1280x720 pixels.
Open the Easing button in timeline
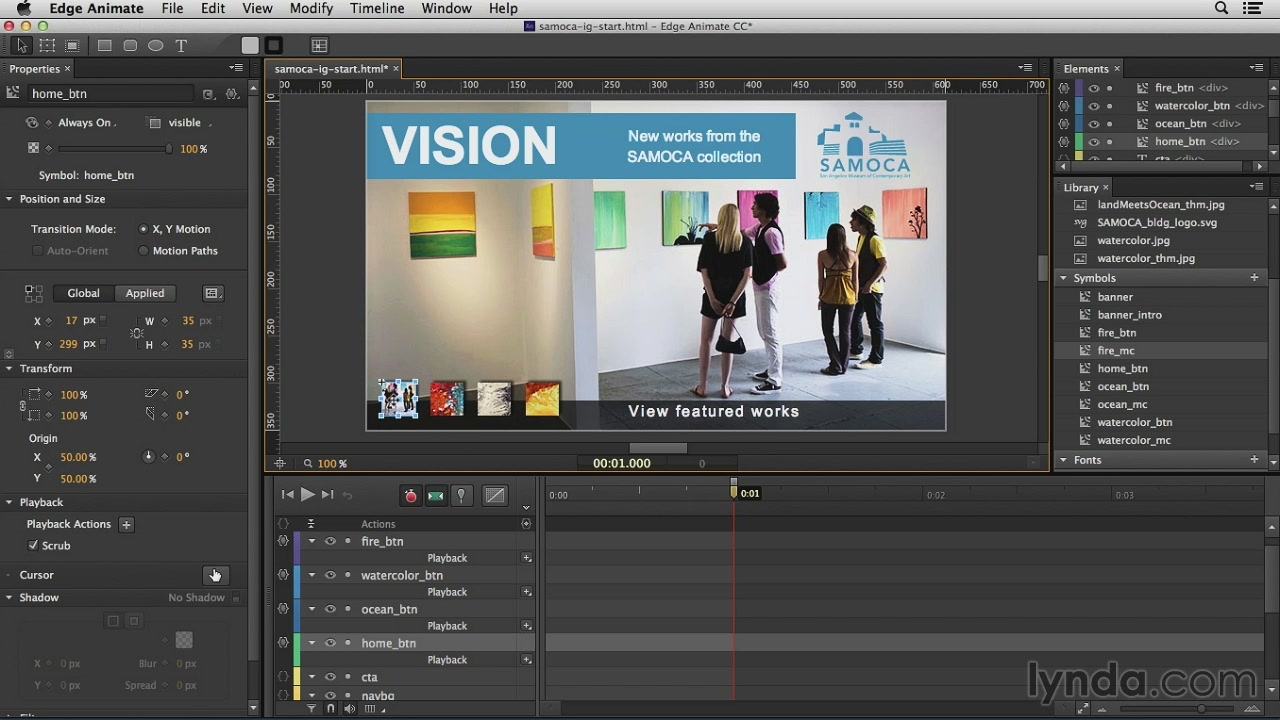point(495,495)
